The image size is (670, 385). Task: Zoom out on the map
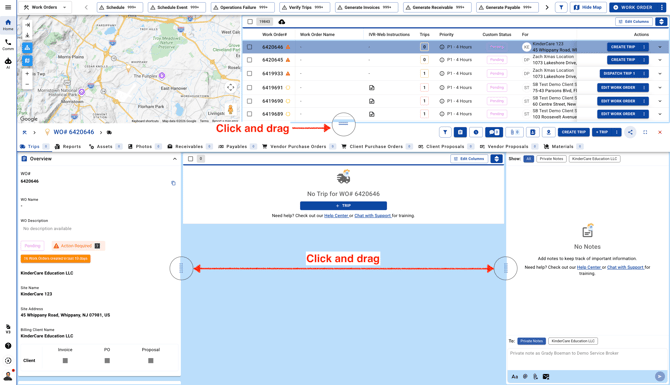[27, 84]
